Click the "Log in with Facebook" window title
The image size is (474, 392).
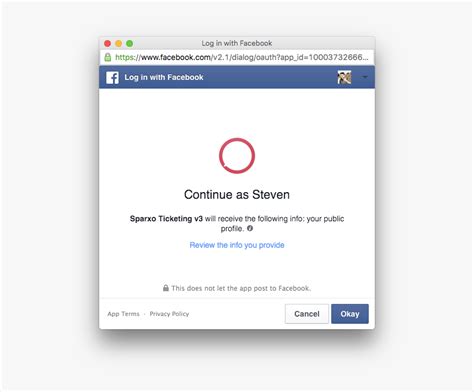point(237,43)
